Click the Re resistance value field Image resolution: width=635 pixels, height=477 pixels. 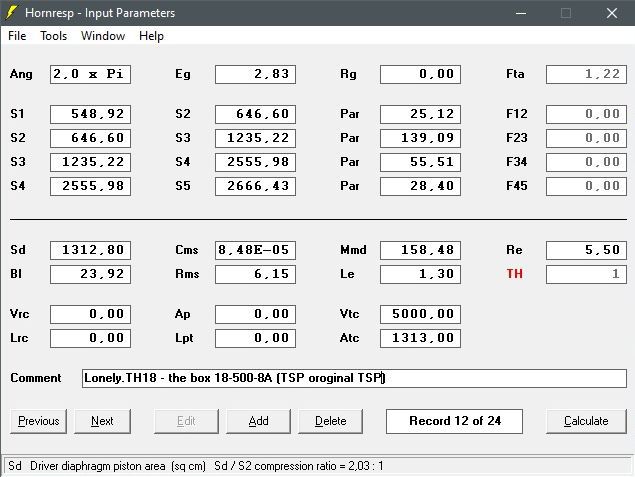point(586,250)
